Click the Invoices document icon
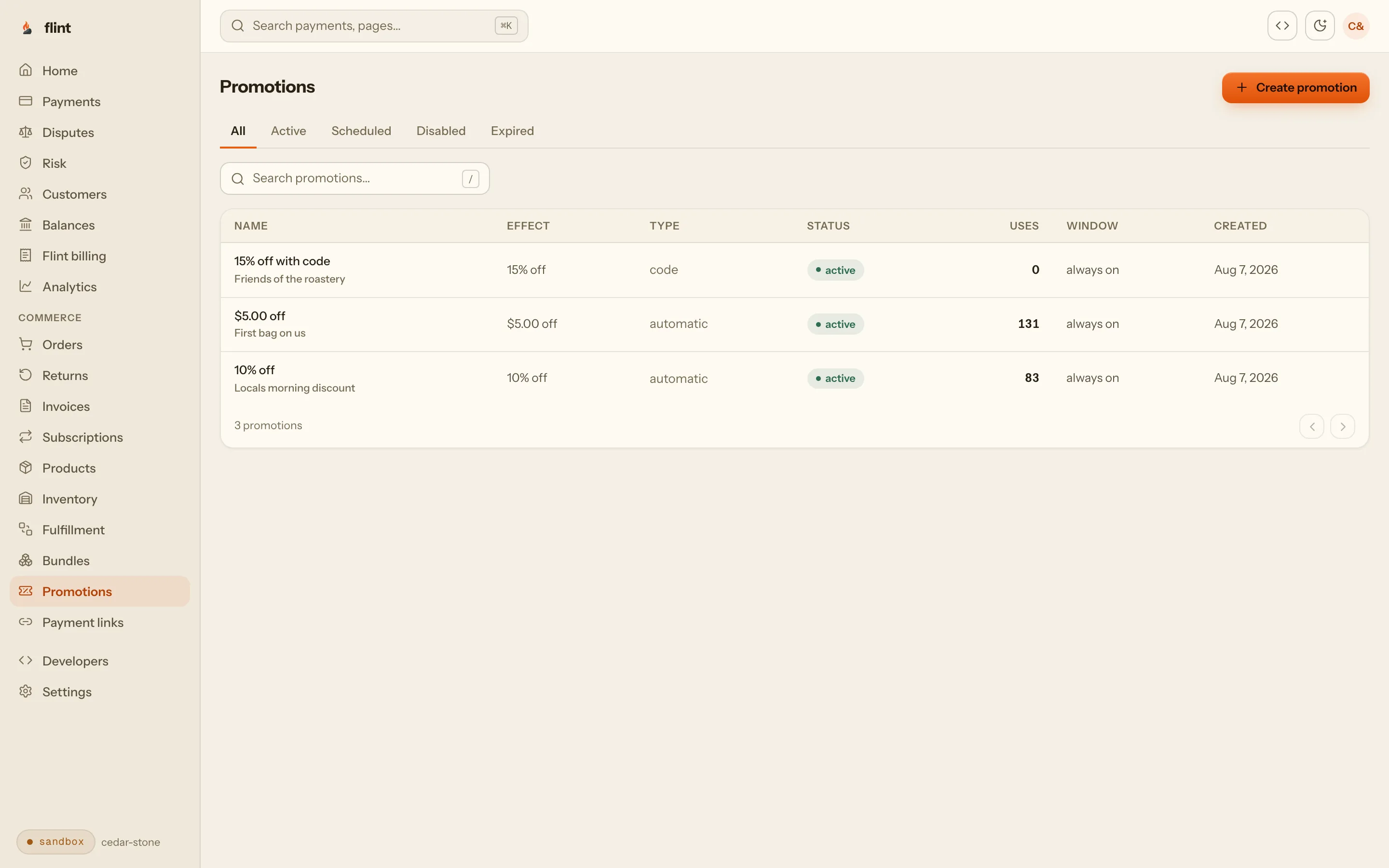 (25, 406)
